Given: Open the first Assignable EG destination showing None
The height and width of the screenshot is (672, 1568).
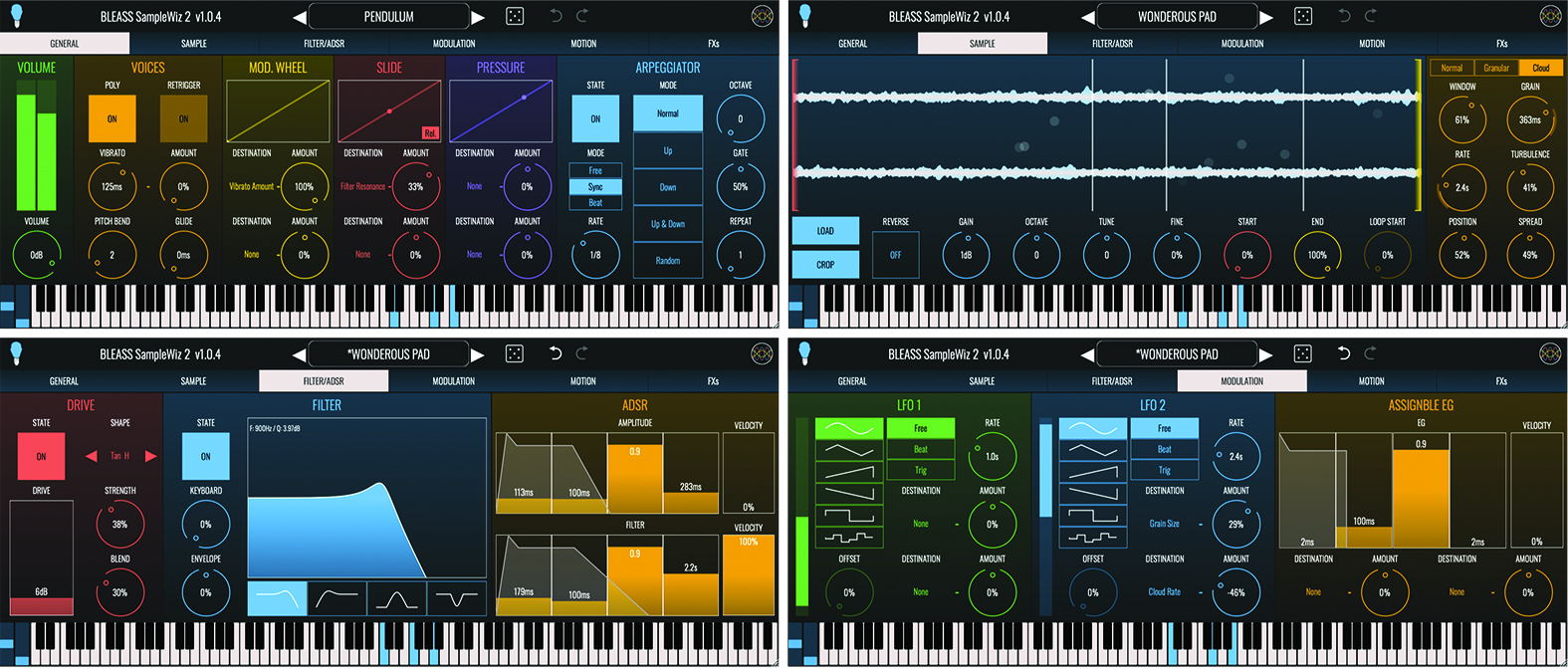Looking at the screenshot, I should coord(1313,592).
